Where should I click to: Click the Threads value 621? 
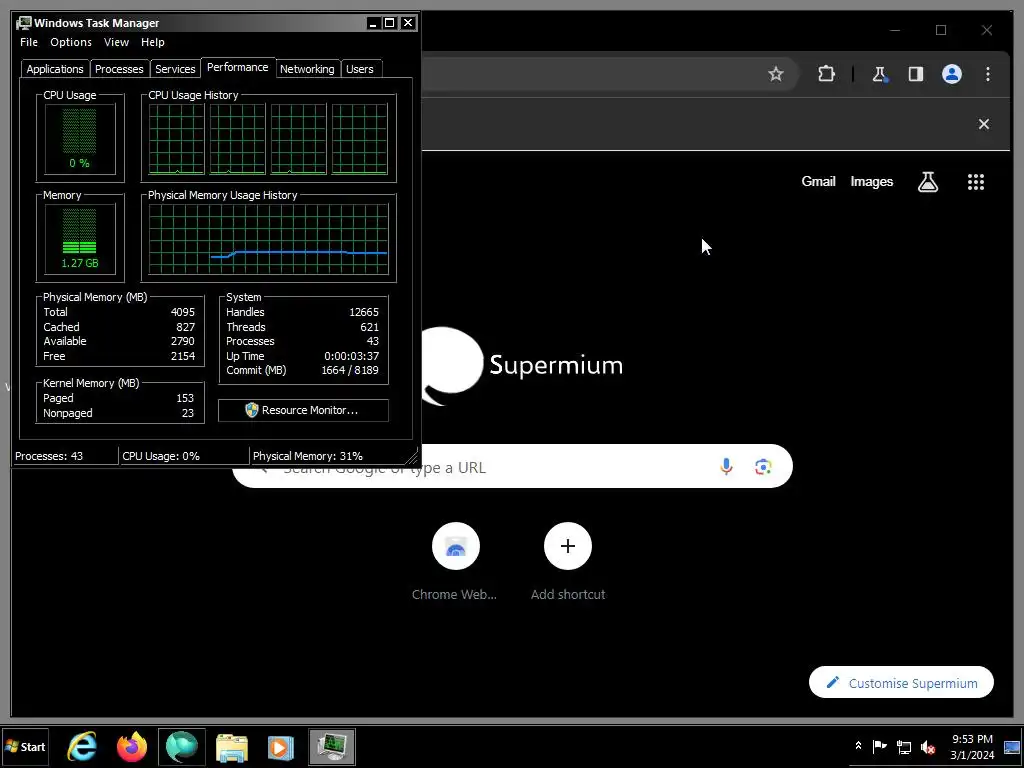[x=369, y=327]
